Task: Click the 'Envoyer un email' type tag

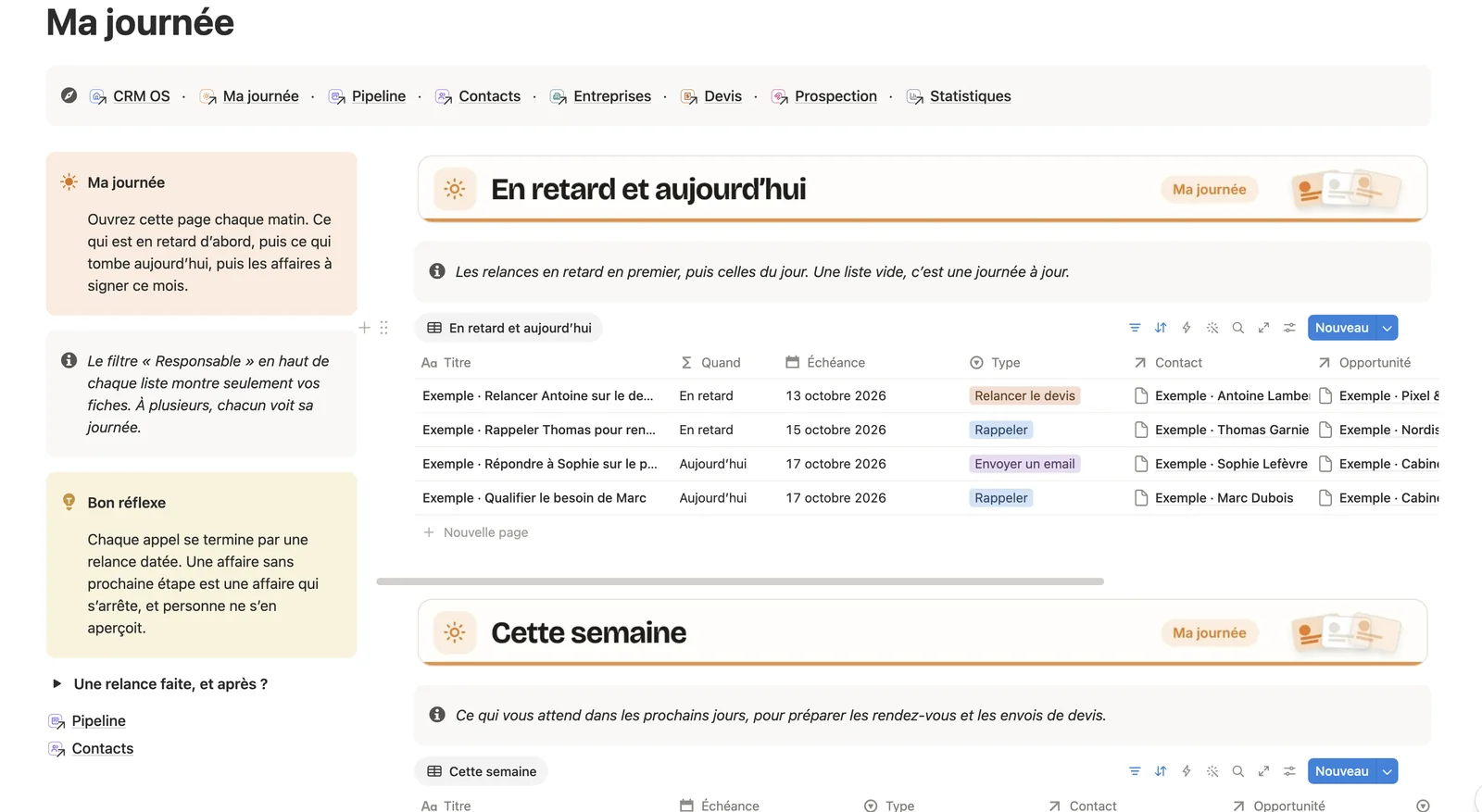Action: click(1024, 464)
